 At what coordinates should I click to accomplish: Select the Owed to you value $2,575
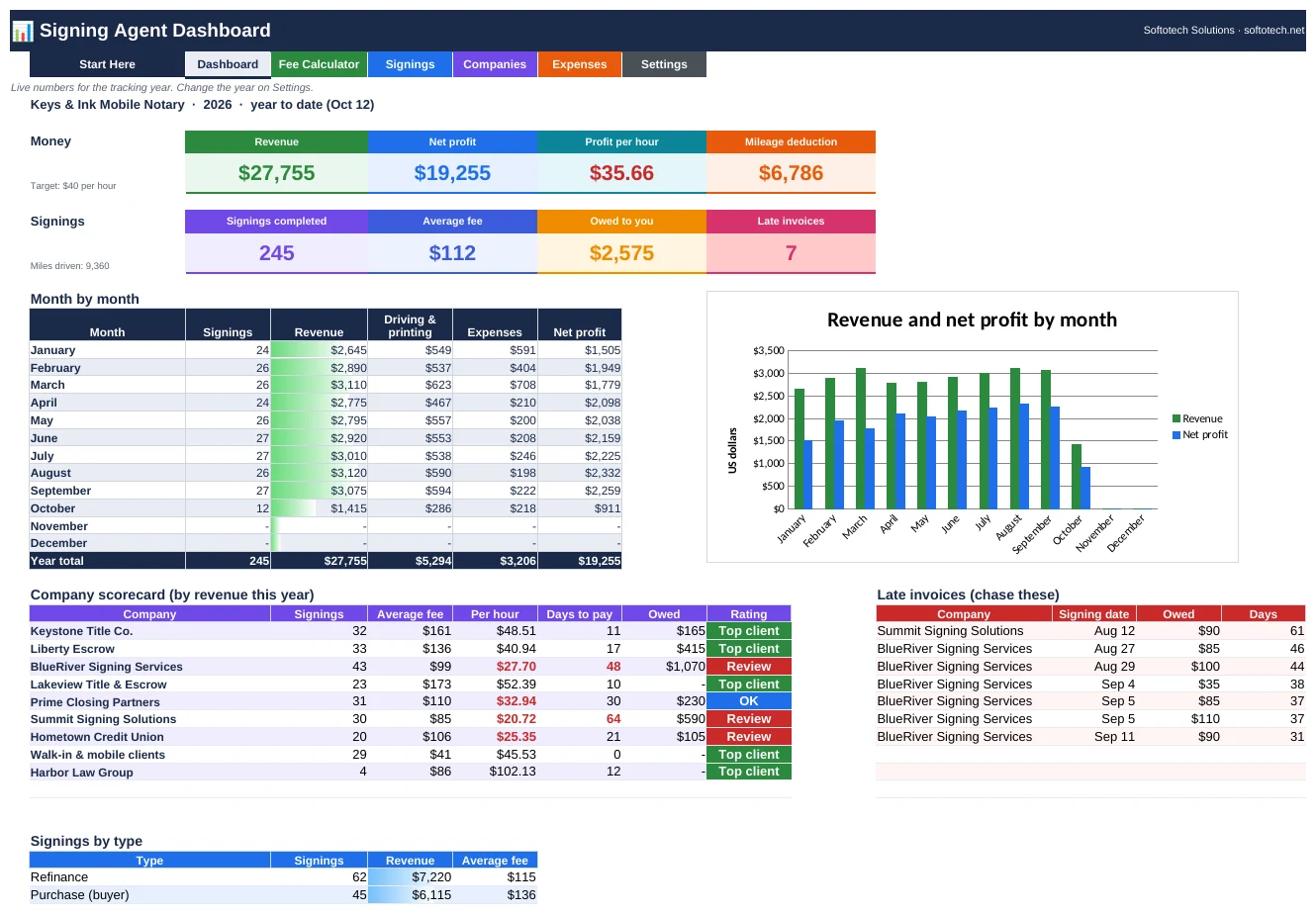(621, 253)
